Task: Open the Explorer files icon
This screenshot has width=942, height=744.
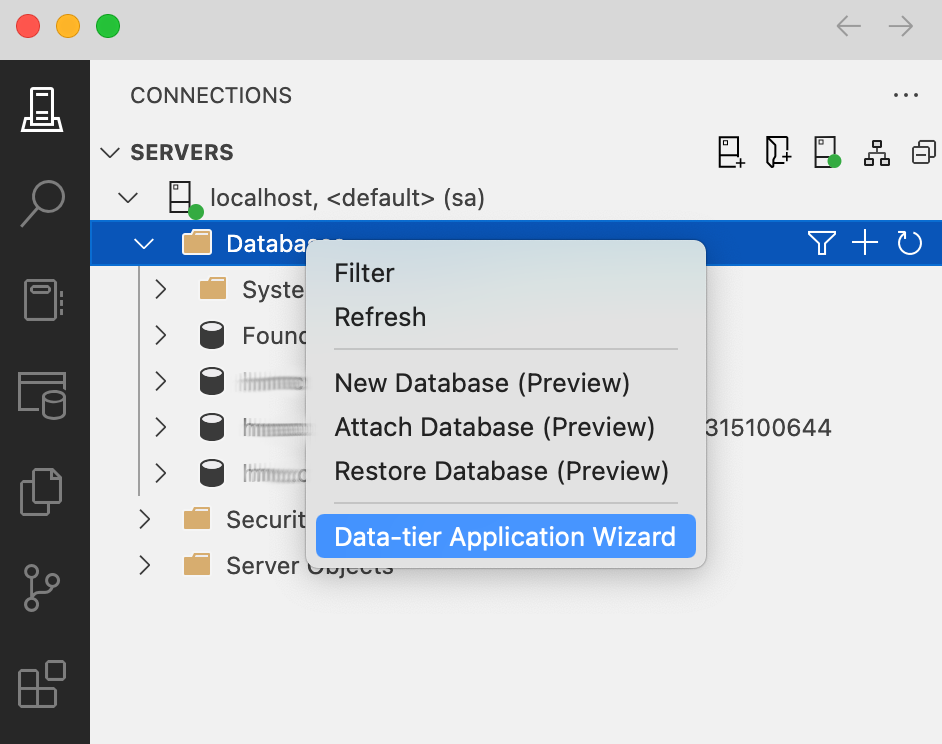Action: pyautogui.click(x=44, y=490)
